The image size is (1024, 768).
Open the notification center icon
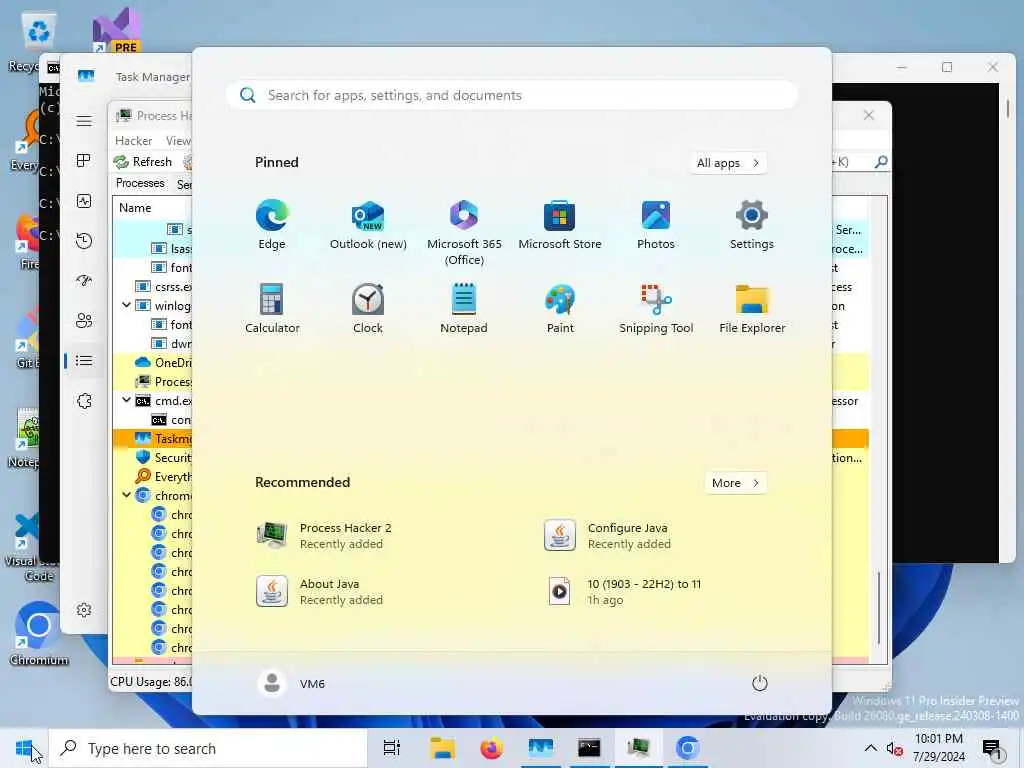click(x=993, y=748)
